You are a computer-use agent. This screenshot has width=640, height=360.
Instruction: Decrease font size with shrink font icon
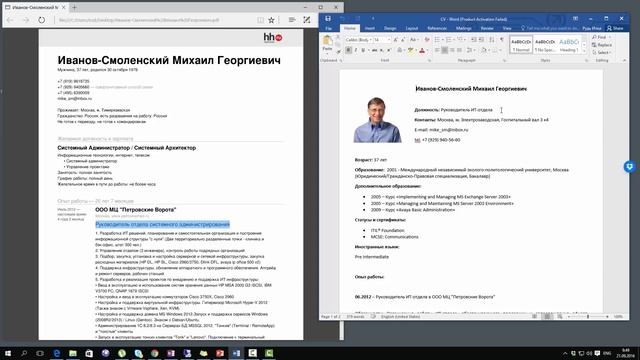pos(403,40)
